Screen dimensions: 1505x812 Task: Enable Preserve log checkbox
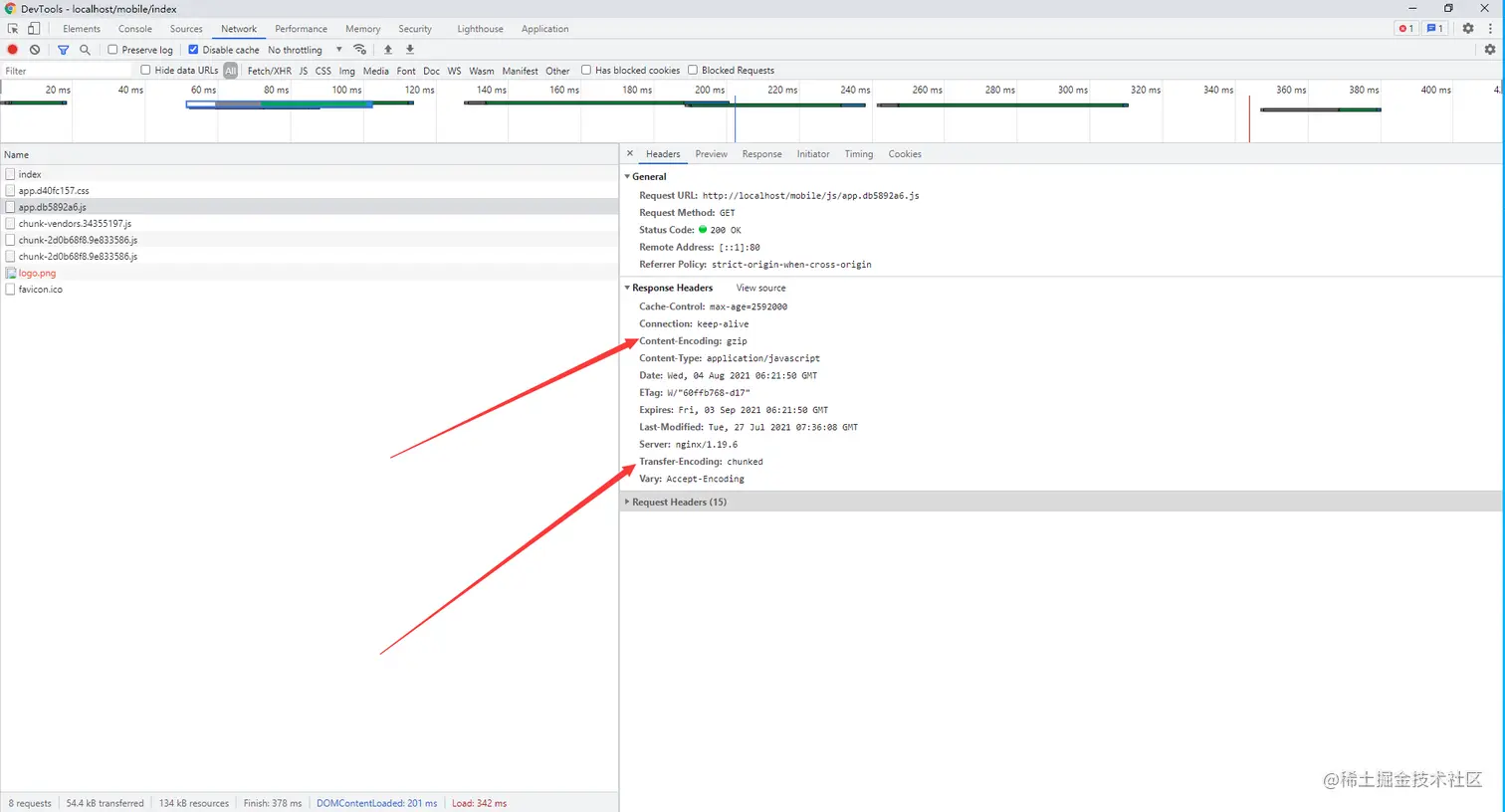tap(112, 50)
